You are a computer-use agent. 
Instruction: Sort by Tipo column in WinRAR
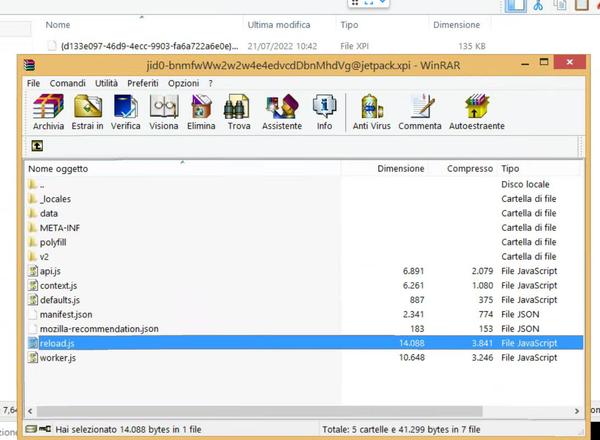[540, 169]
